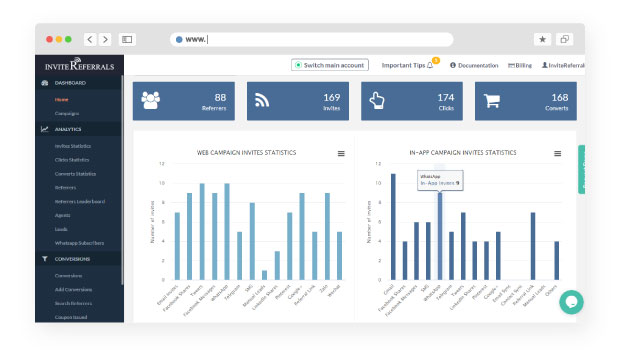Open Referrers in the Analytics sidebar
Screen dimensions: 620x360
click(x=65, y=188)
